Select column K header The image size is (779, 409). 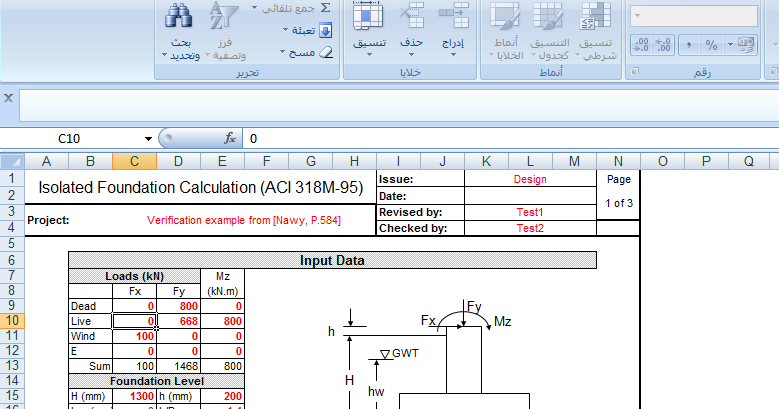point(486,161)
